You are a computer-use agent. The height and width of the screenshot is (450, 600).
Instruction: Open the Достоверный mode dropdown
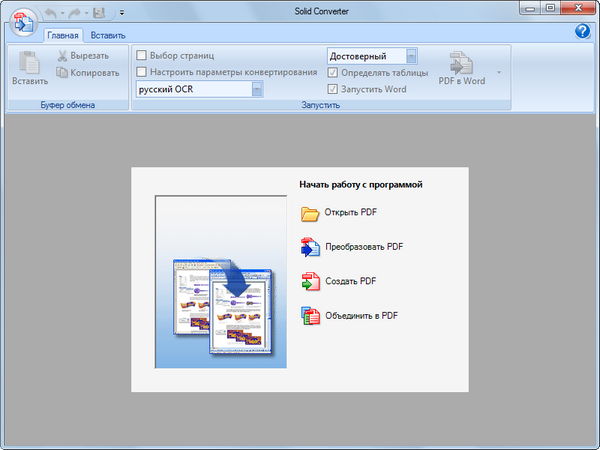click(x=412, y=56)
